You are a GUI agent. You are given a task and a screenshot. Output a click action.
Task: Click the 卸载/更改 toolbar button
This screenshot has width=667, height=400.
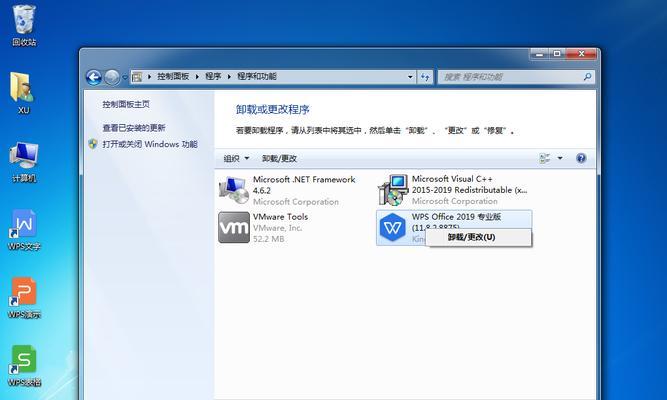click(x=279, y=159)
